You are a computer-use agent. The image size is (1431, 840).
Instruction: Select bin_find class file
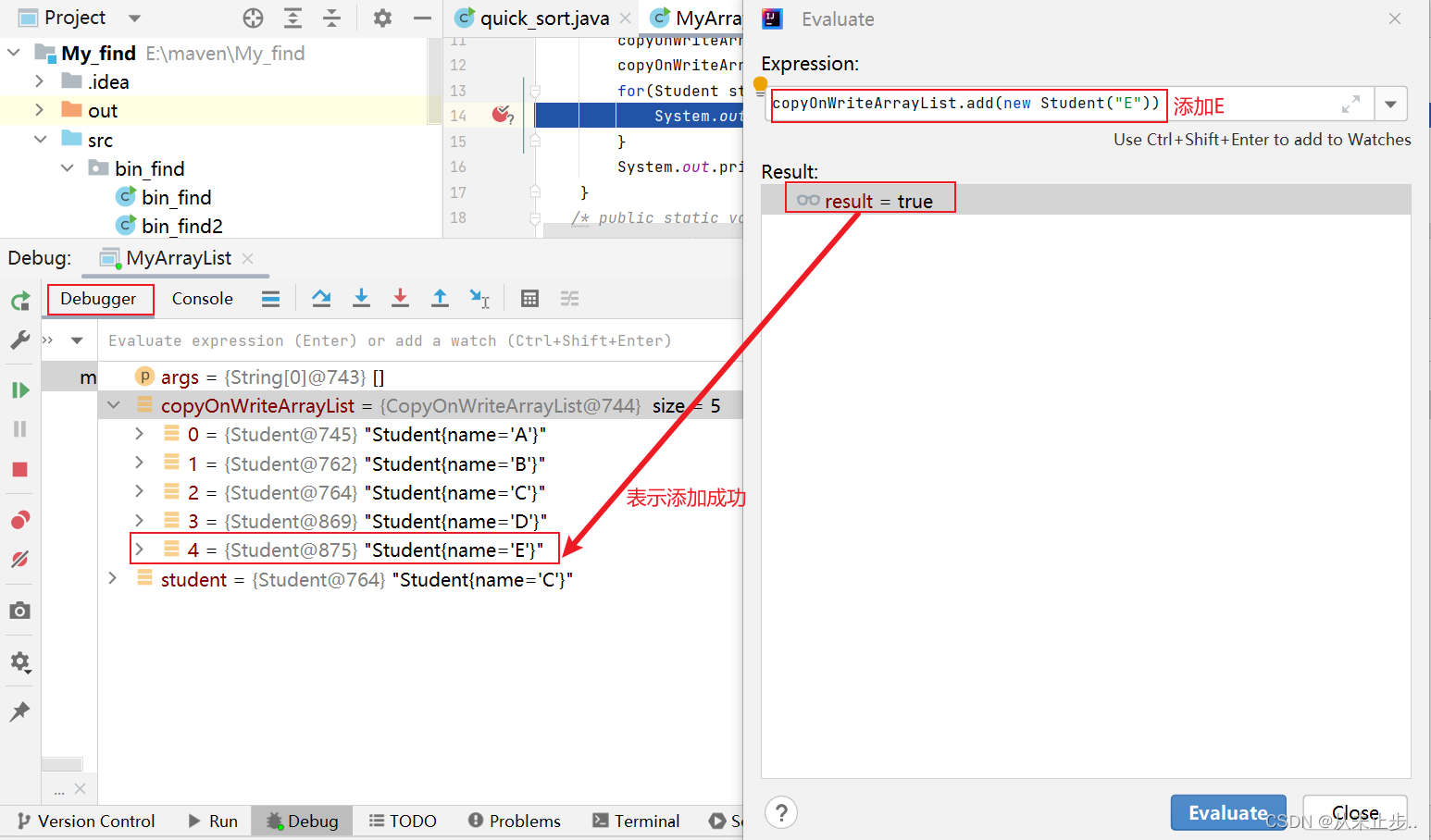176,197
